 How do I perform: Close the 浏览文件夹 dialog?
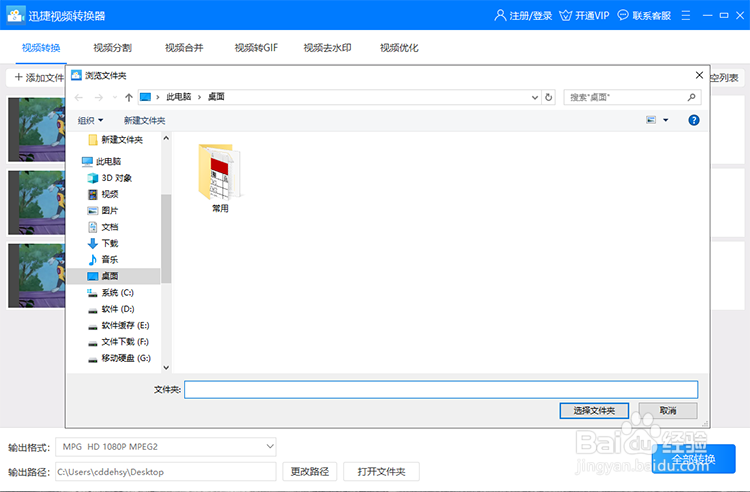pyautogui.click(x=699, y=76)
